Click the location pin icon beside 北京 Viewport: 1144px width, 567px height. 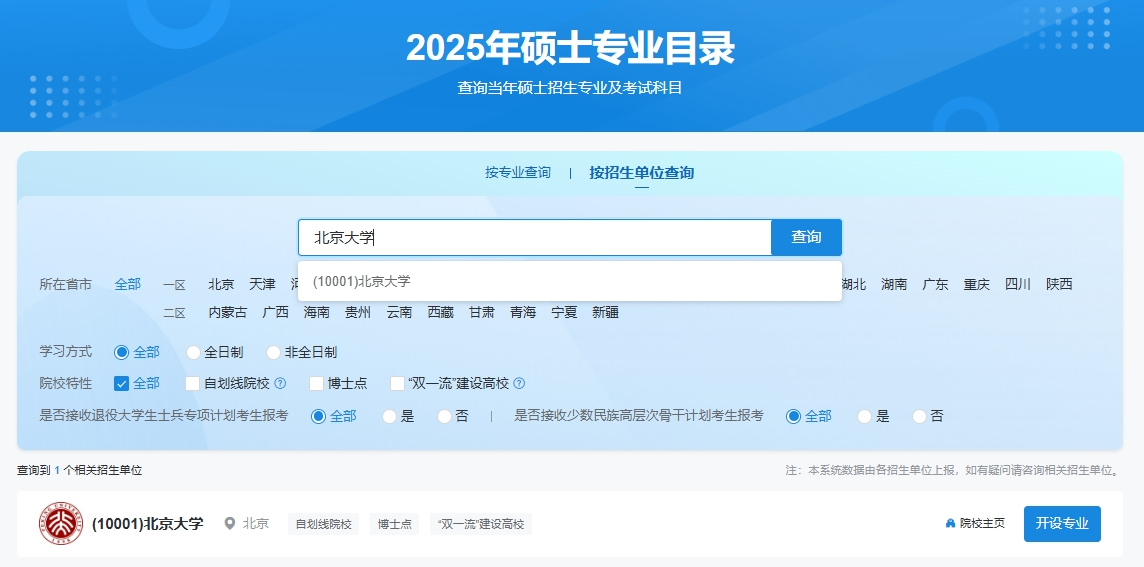tap(230, 524)
